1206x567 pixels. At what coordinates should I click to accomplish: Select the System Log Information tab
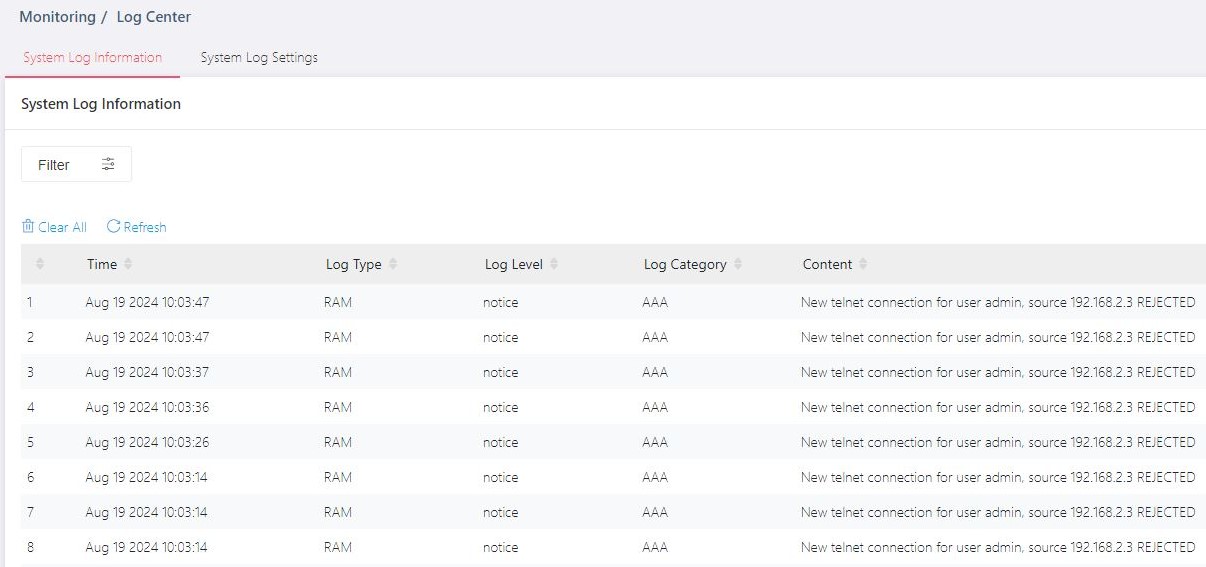[92, 58]
